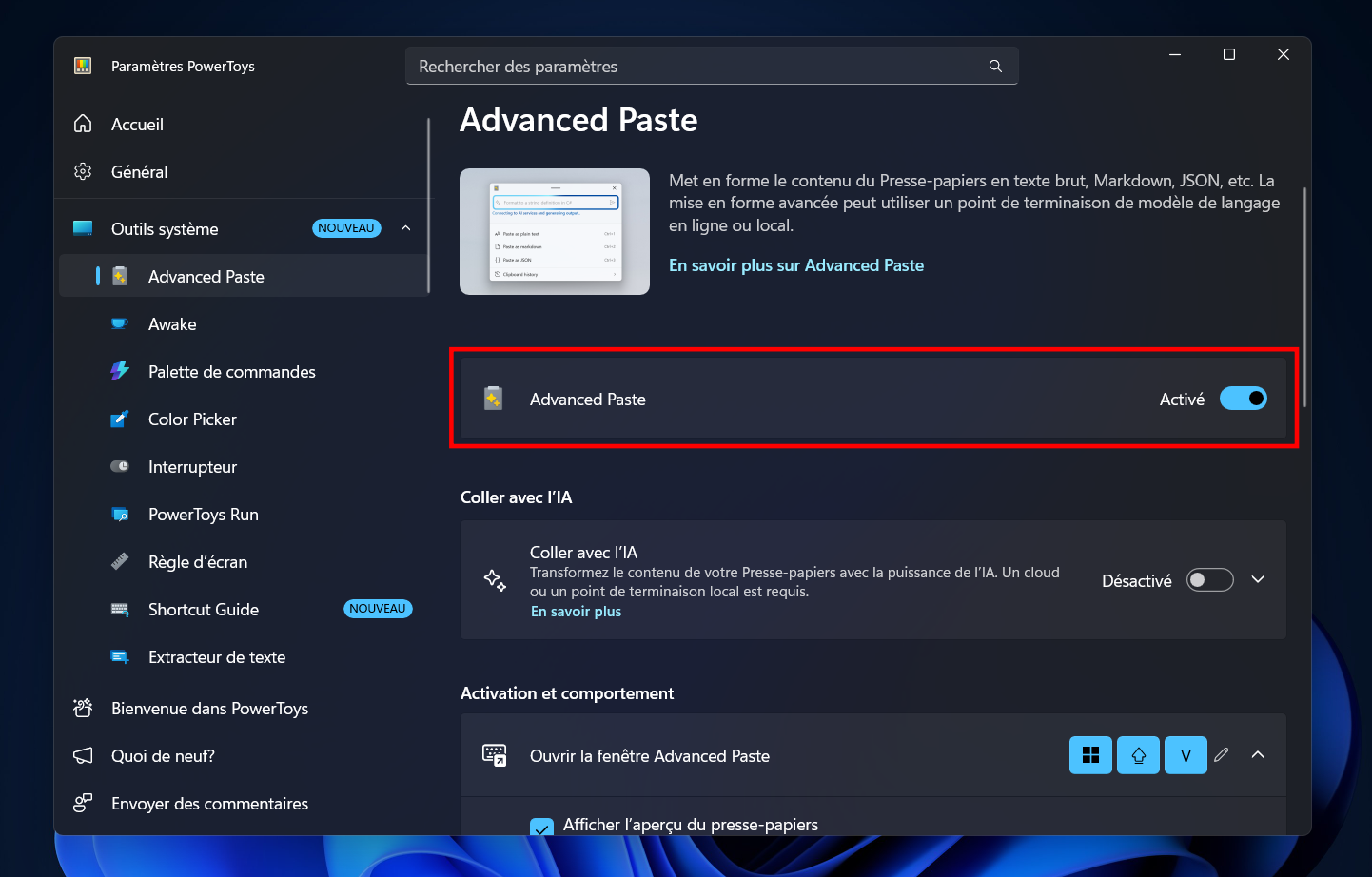Click the Général gear icon
1372x877 pixels.
point(83,171)
